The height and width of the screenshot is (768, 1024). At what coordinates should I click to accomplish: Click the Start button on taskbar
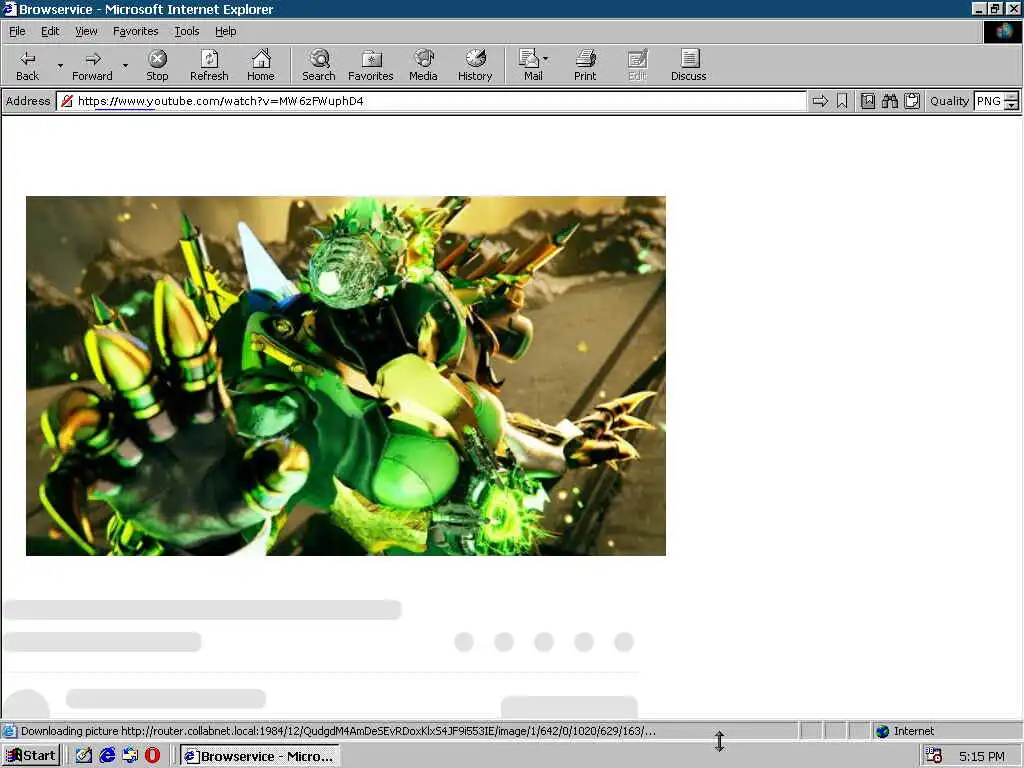coord(31,756)
